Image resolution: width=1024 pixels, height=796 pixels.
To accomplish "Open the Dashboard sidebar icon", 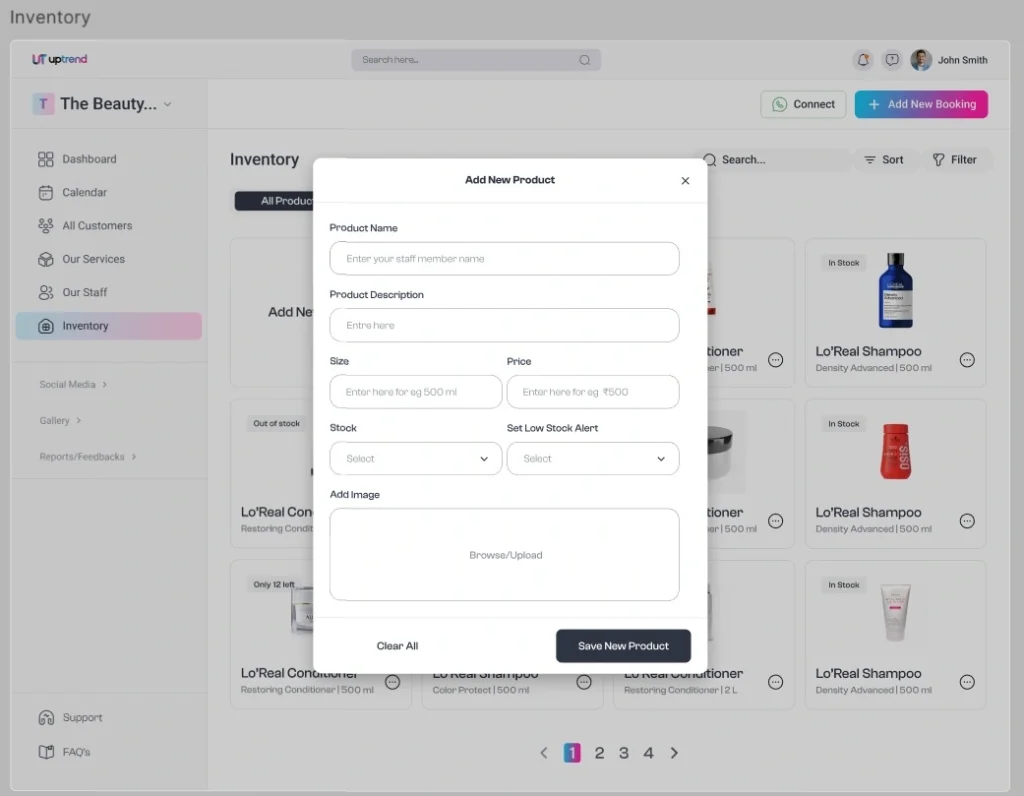I will click(x=47, y=158).
